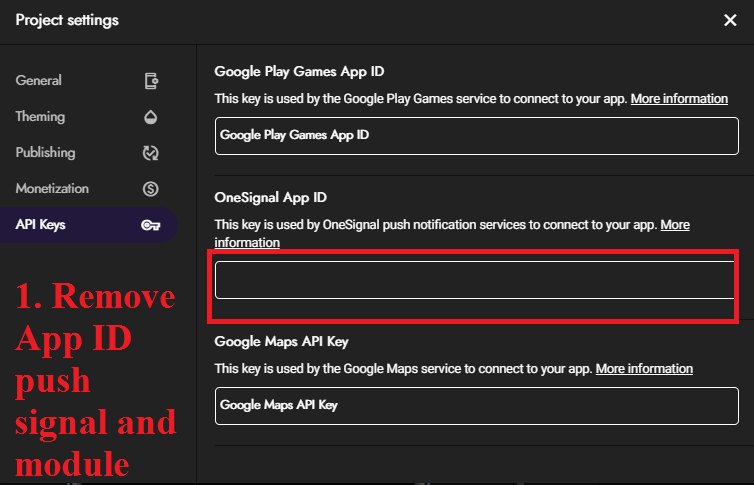The height and width of the screenshot is (485, 754).
Task: Open More information link for Google Play Games
Action: 679,99
